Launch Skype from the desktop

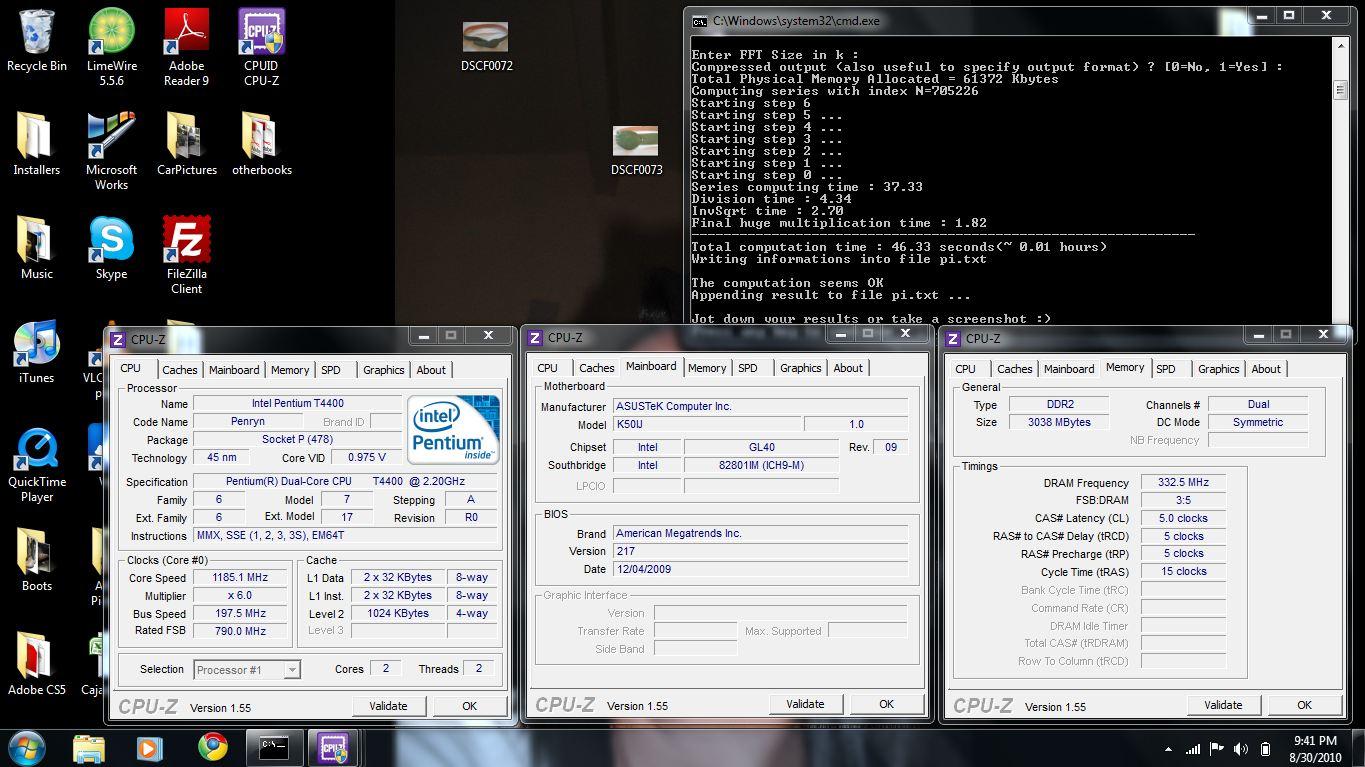(112, 248)
